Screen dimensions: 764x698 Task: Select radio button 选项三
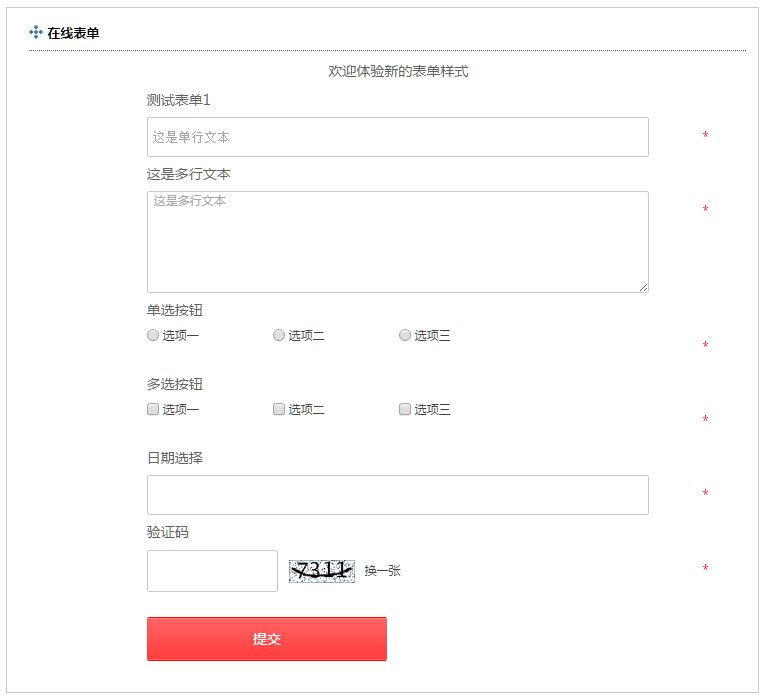[405, 335]
